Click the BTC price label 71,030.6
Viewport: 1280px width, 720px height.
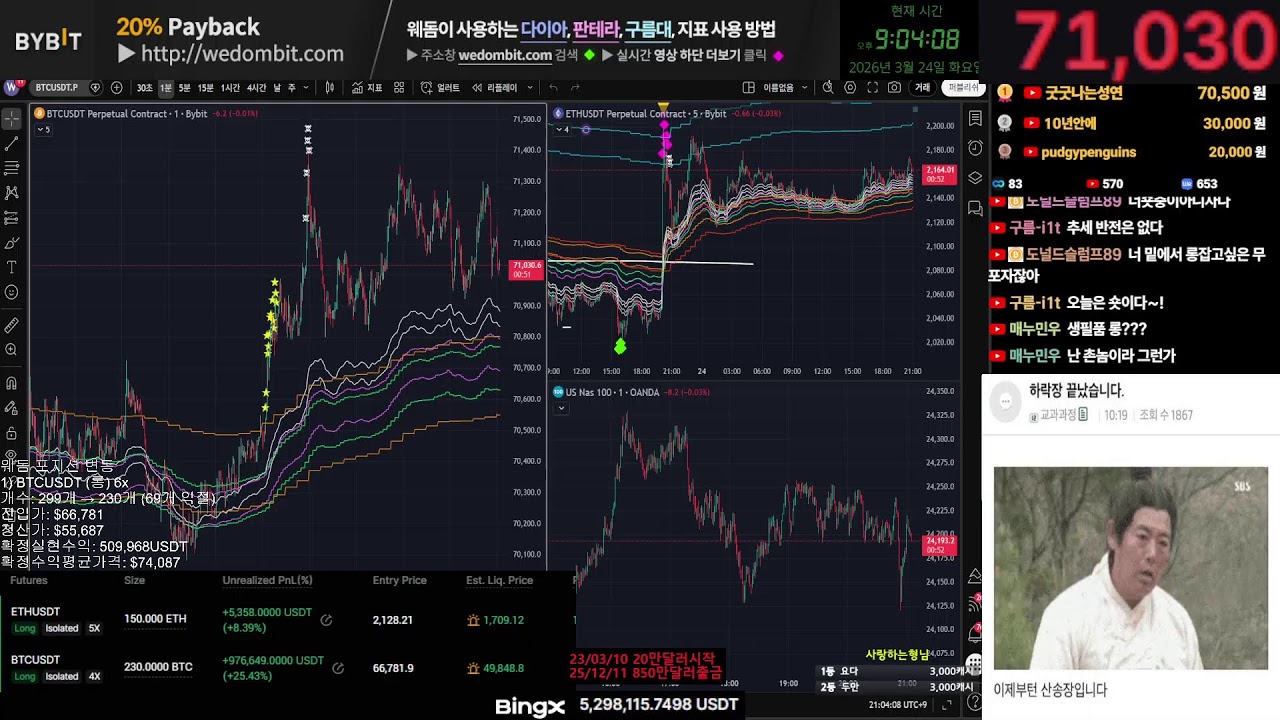pyautogui.click(x=526, y=269)
